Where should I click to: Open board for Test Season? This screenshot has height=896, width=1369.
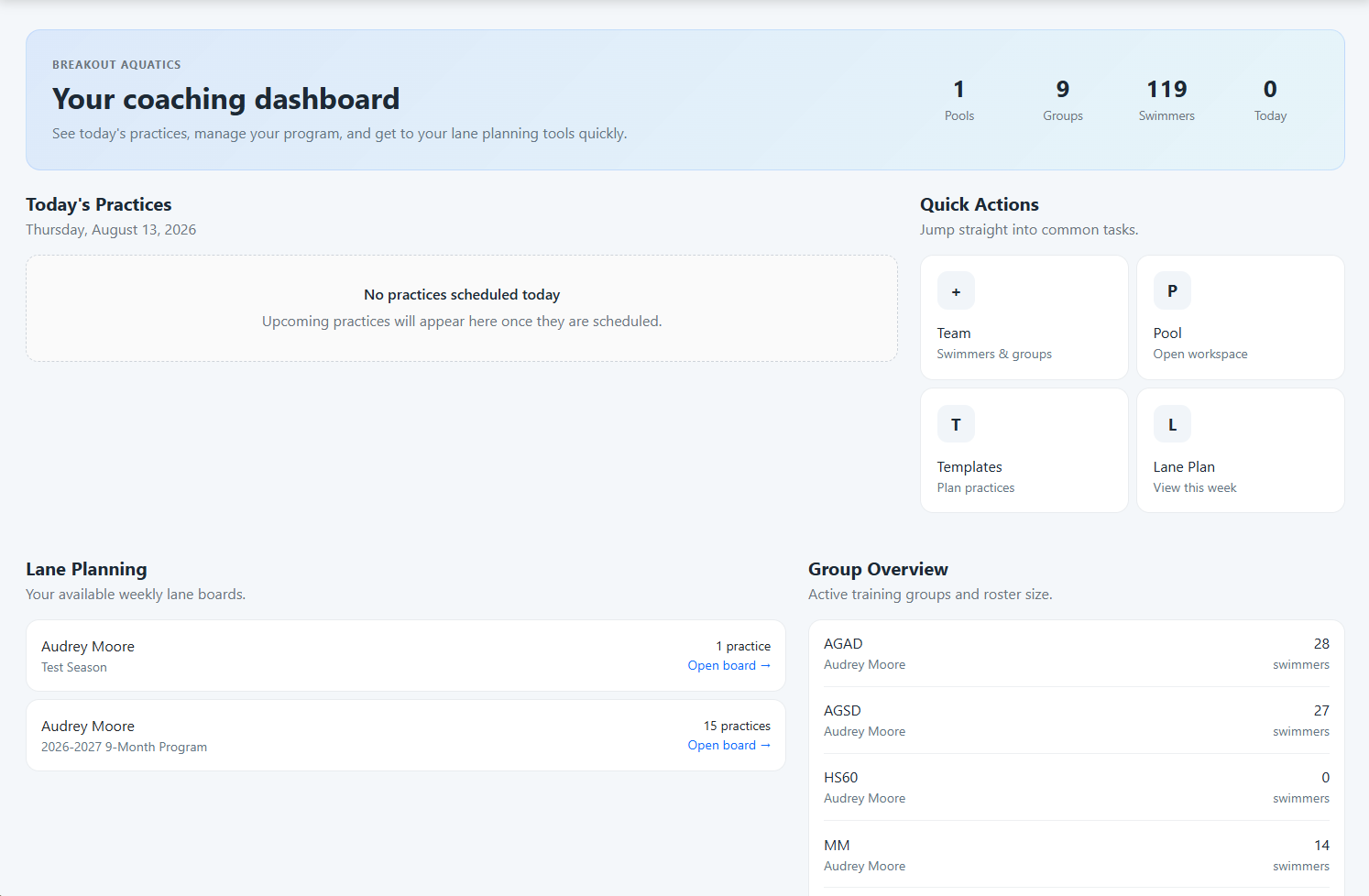[x=729, y=666]
